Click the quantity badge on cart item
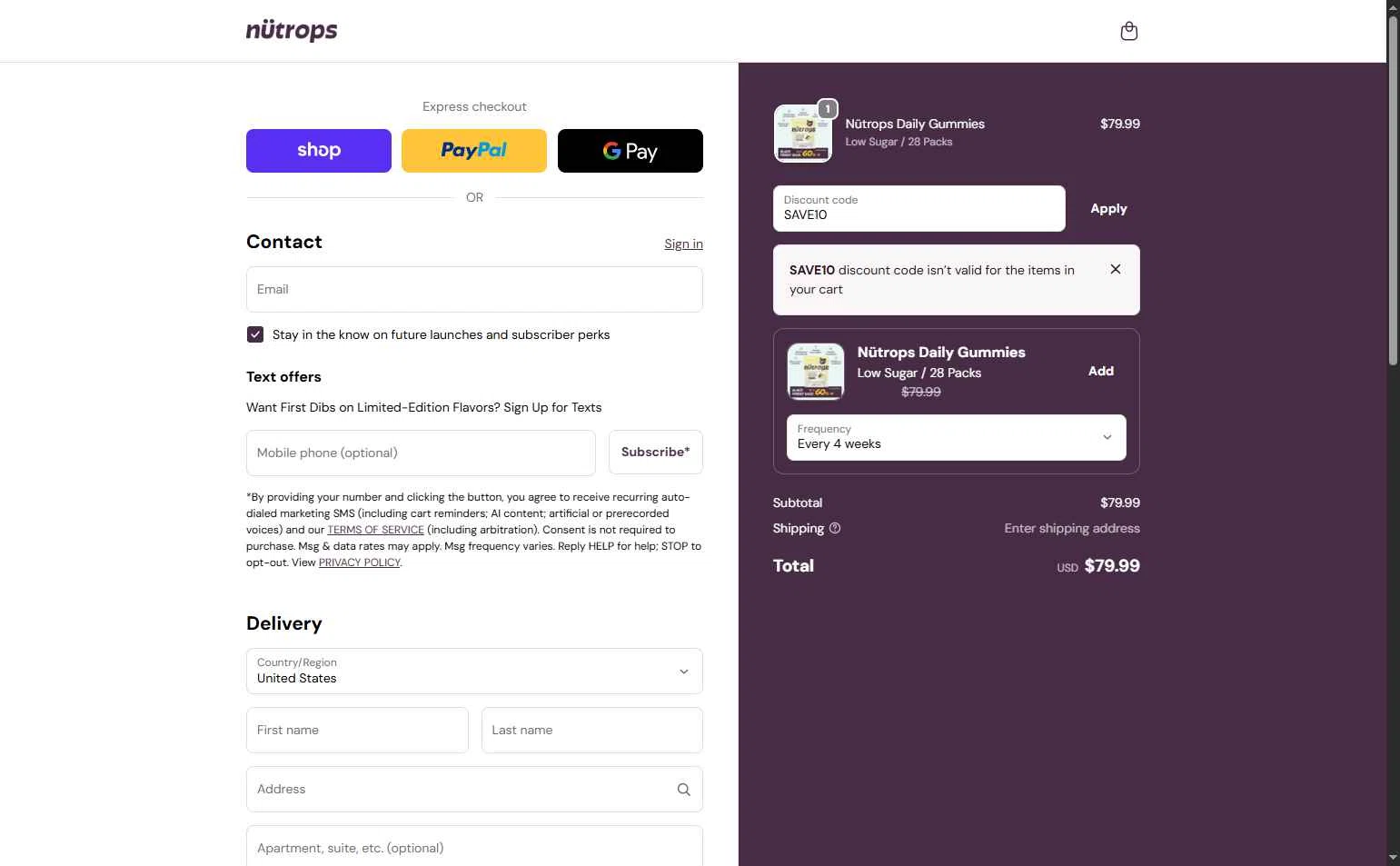The width and height of the screenshot is (1400, 866). [828, 109]
